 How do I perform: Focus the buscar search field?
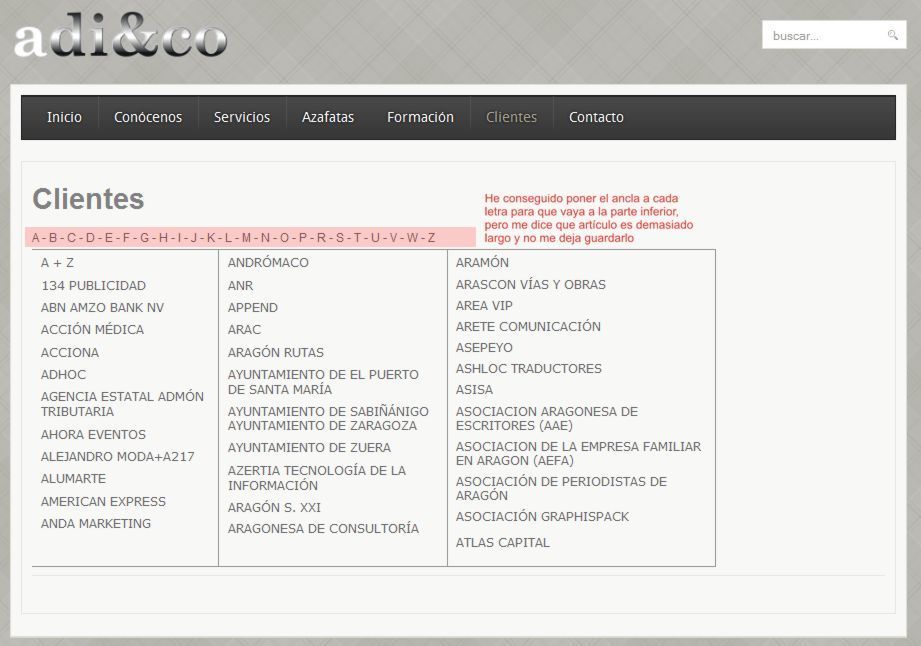tap(833, 35)
